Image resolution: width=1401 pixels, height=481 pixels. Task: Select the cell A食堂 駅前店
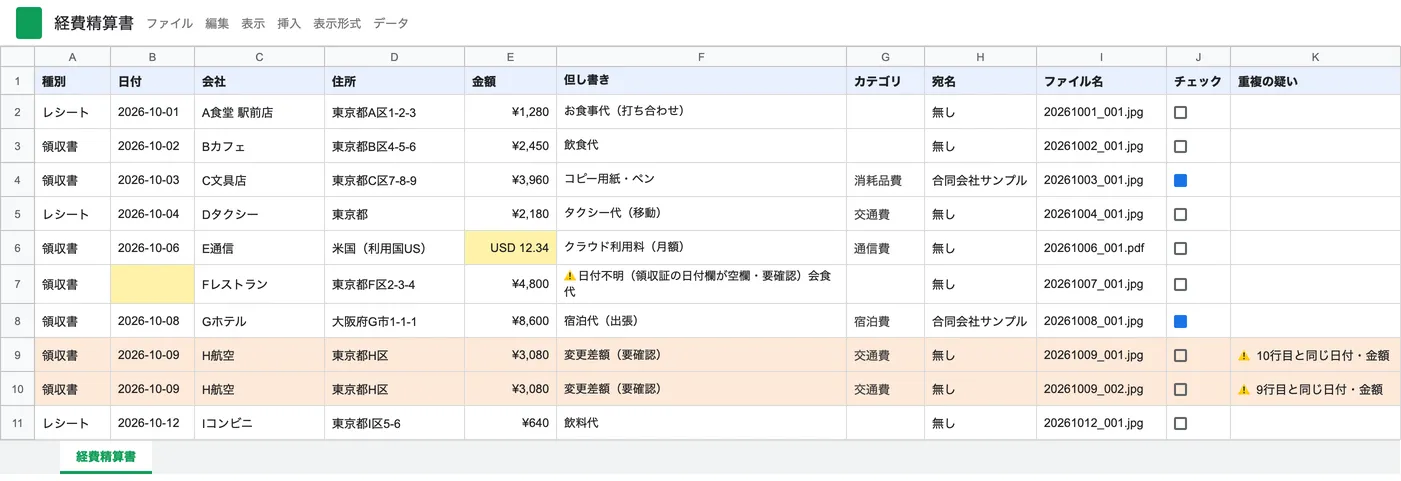coord(259,113)
